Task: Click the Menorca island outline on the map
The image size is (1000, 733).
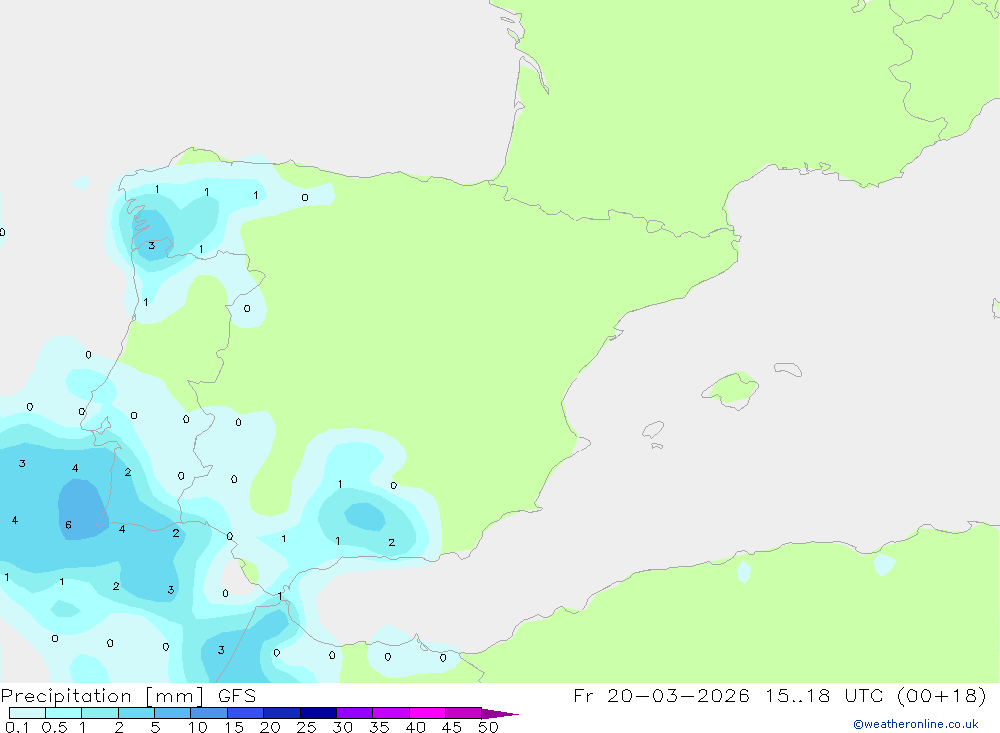Action: [788, 369]
